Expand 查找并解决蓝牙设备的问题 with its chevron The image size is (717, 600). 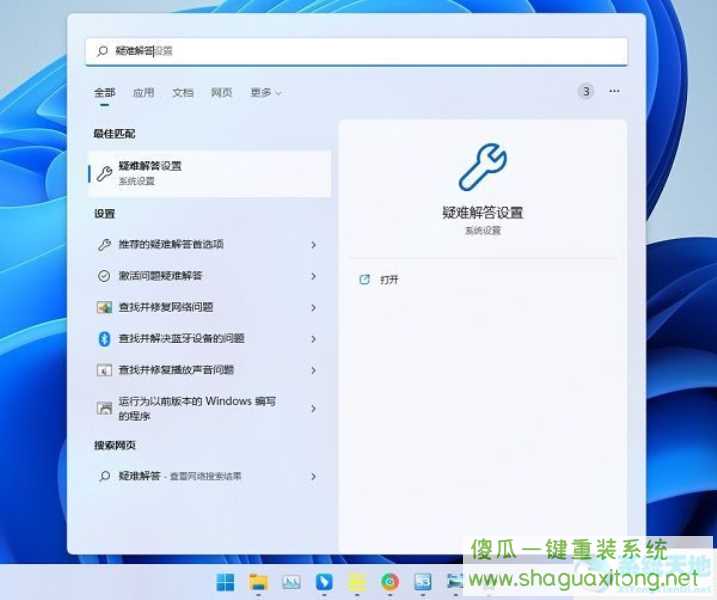314,339
